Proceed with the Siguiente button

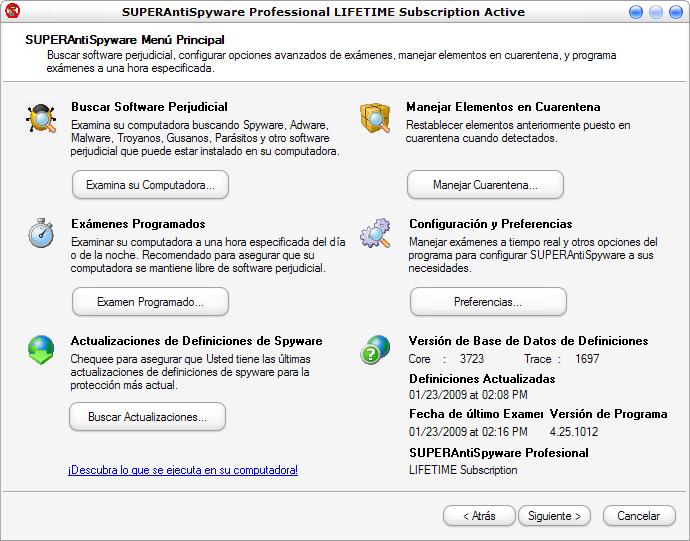(555, 516)
